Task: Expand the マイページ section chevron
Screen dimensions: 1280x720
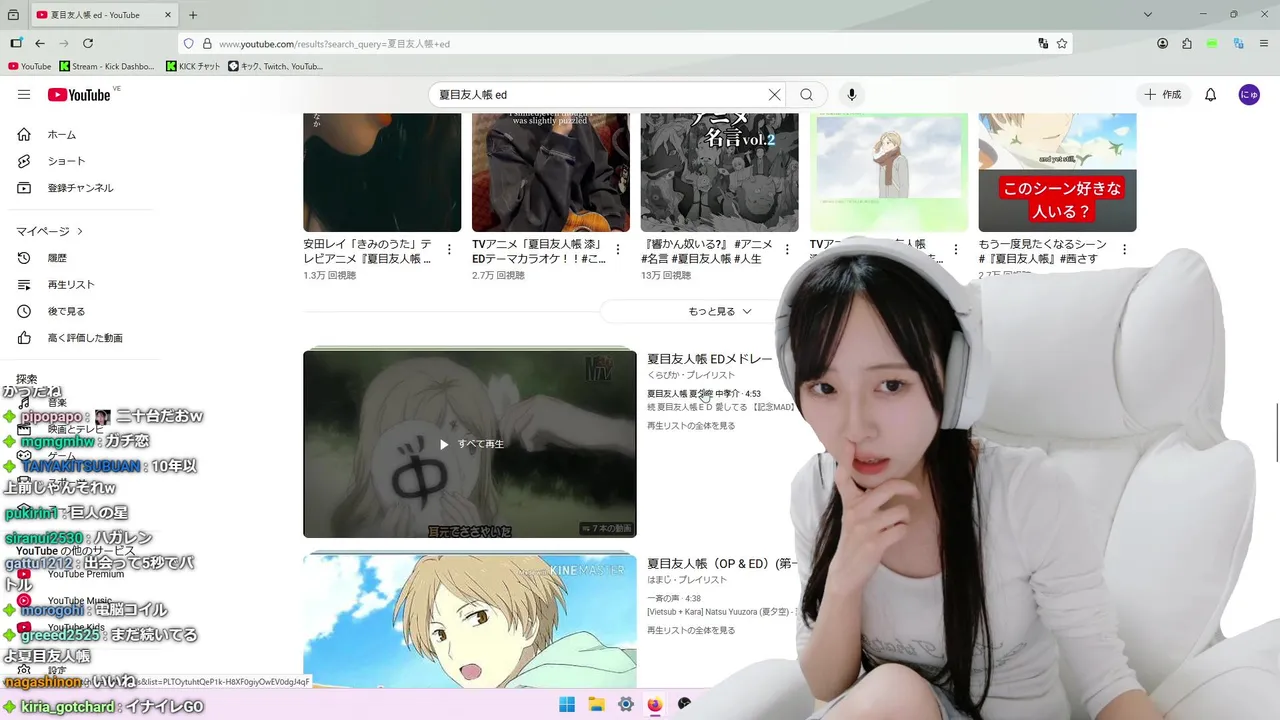Action: point(80,231)
